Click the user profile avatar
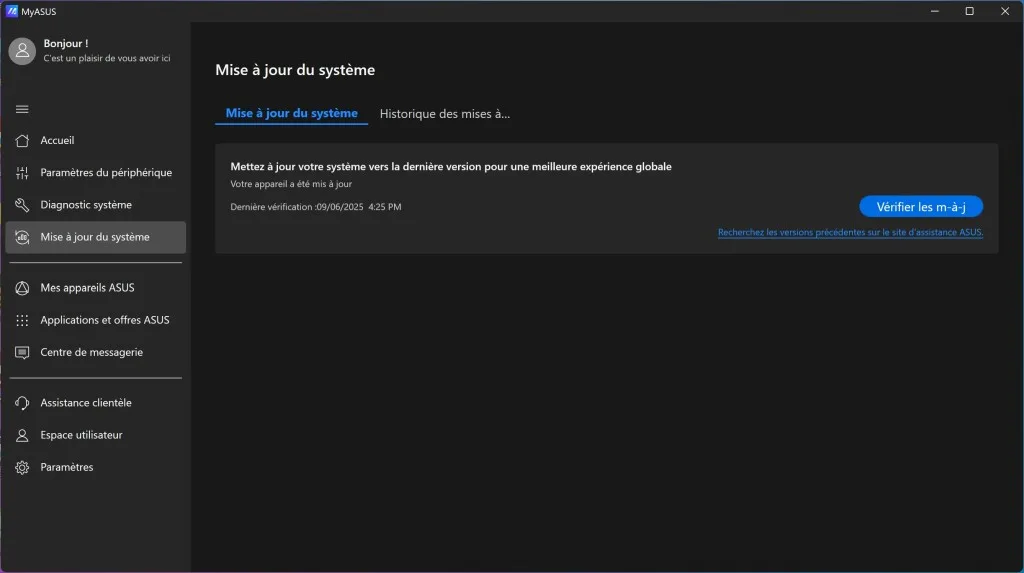The width and height of the screenshot is (1024, 573). (22, 51)
